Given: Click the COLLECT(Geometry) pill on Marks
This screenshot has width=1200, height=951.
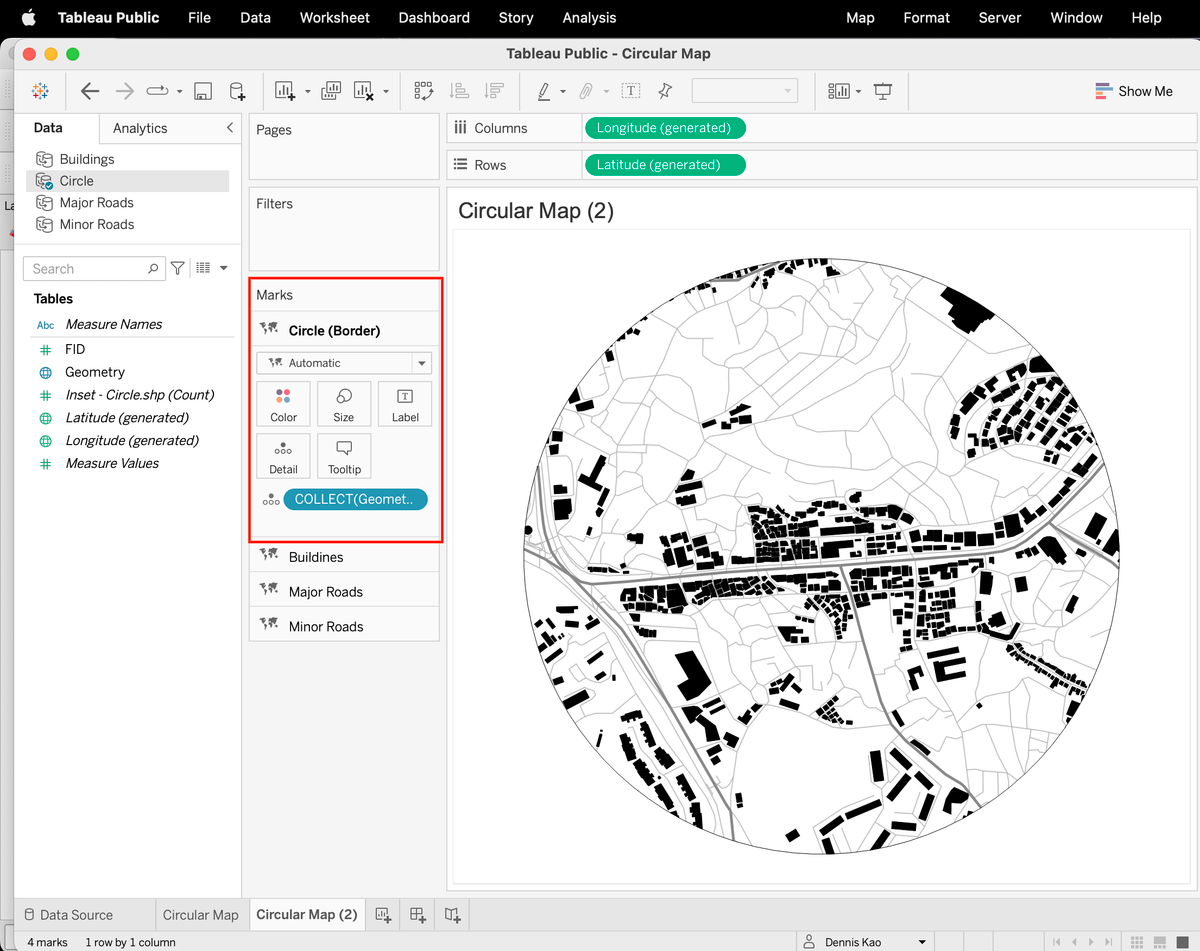Looking at the screenshot, I should 355,500.
